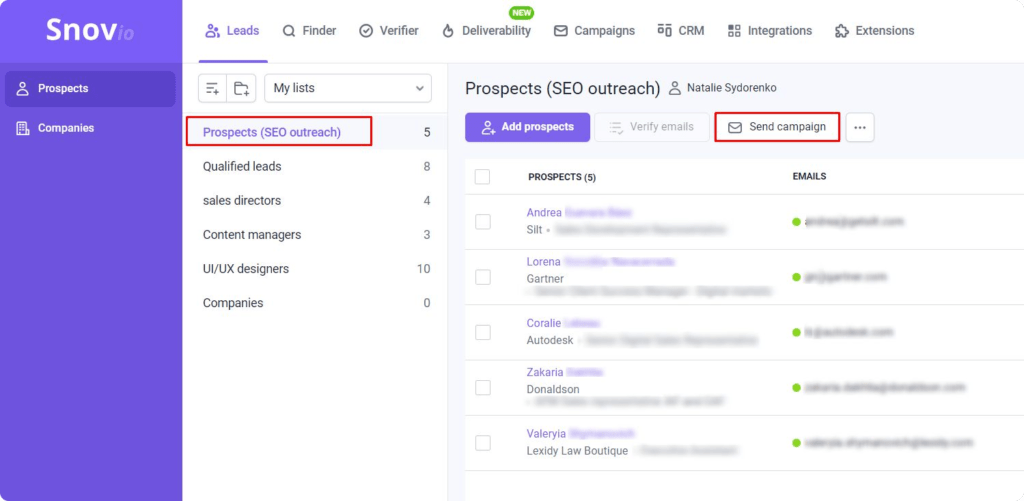1024x501 pixels.
Task: Open Zakaria's prospect profile link
Action: pos(564,372)
